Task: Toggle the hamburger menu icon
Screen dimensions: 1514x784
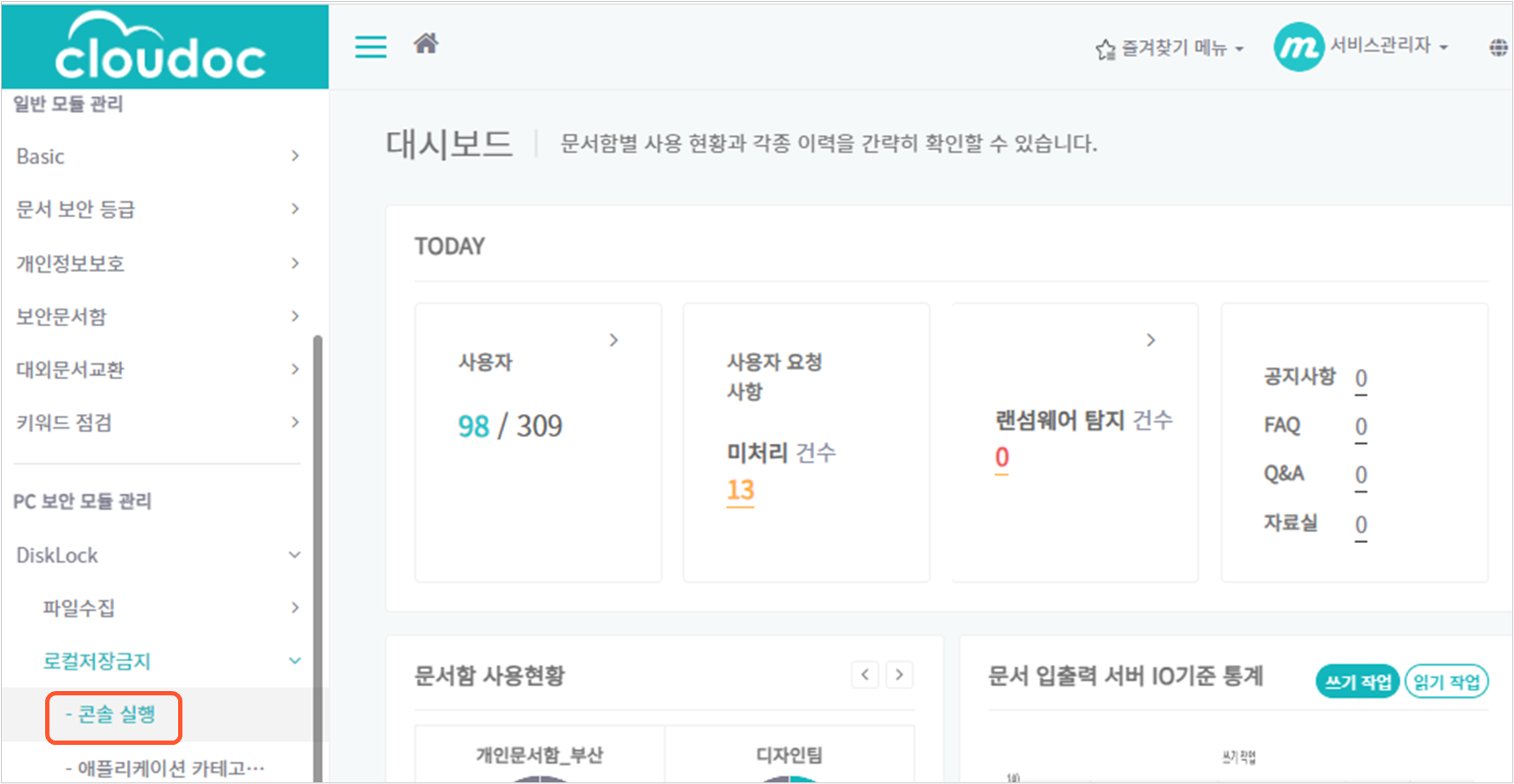Action: point(371,47)
